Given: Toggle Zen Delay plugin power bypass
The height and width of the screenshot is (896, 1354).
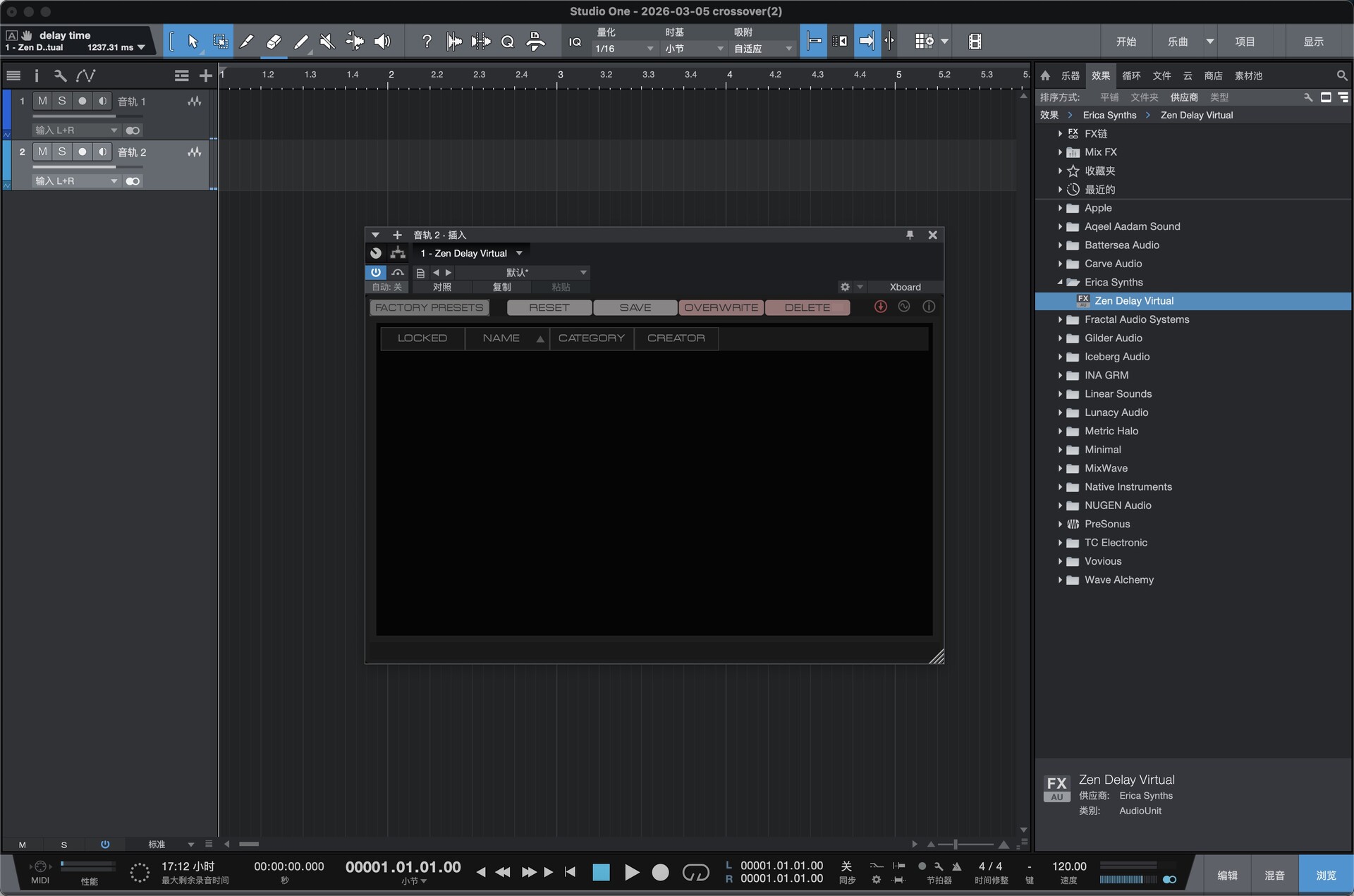Looking at the screenshot, I should (375, 272).
